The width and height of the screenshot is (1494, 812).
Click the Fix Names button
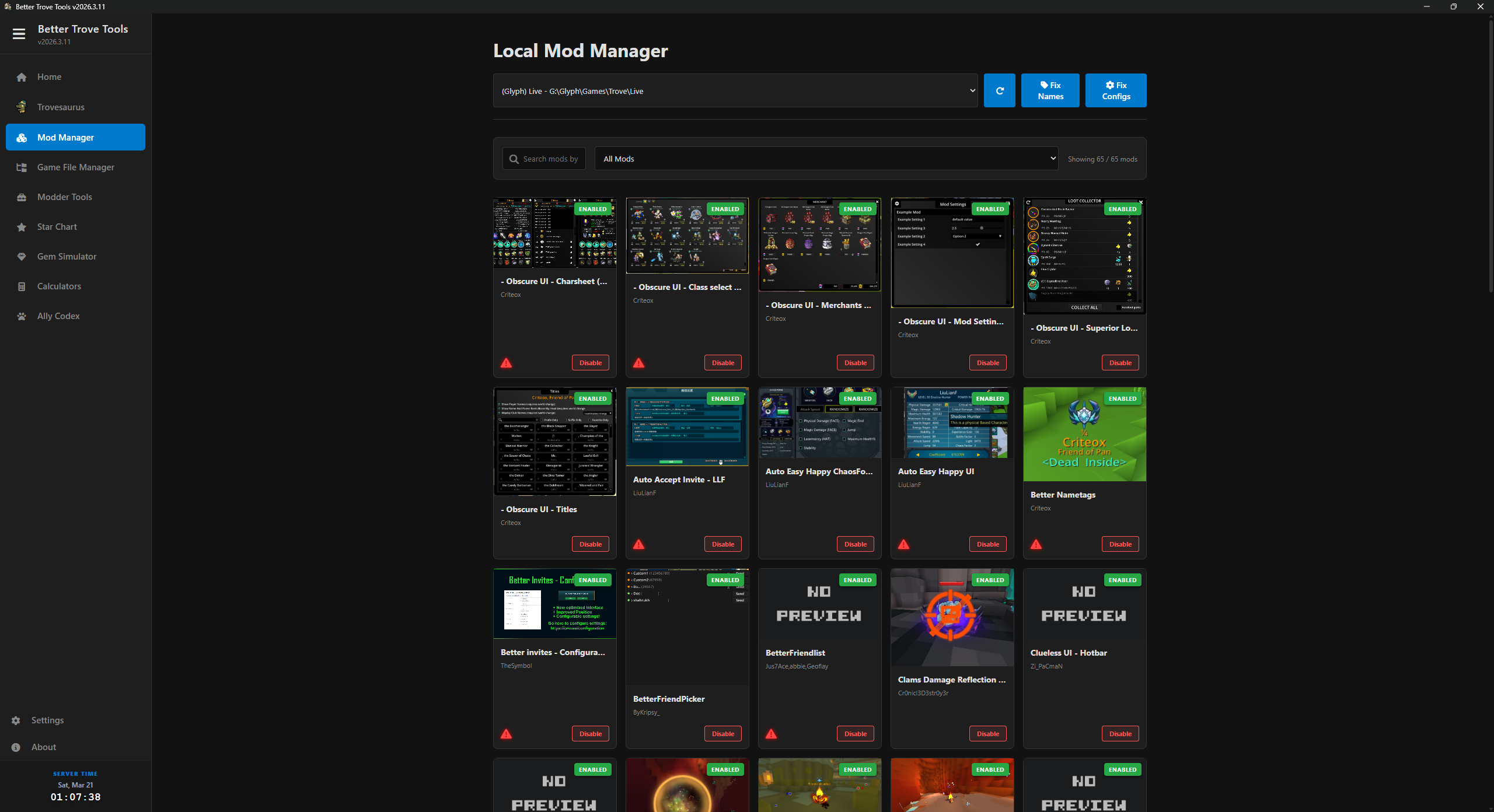coord(1050,90)
